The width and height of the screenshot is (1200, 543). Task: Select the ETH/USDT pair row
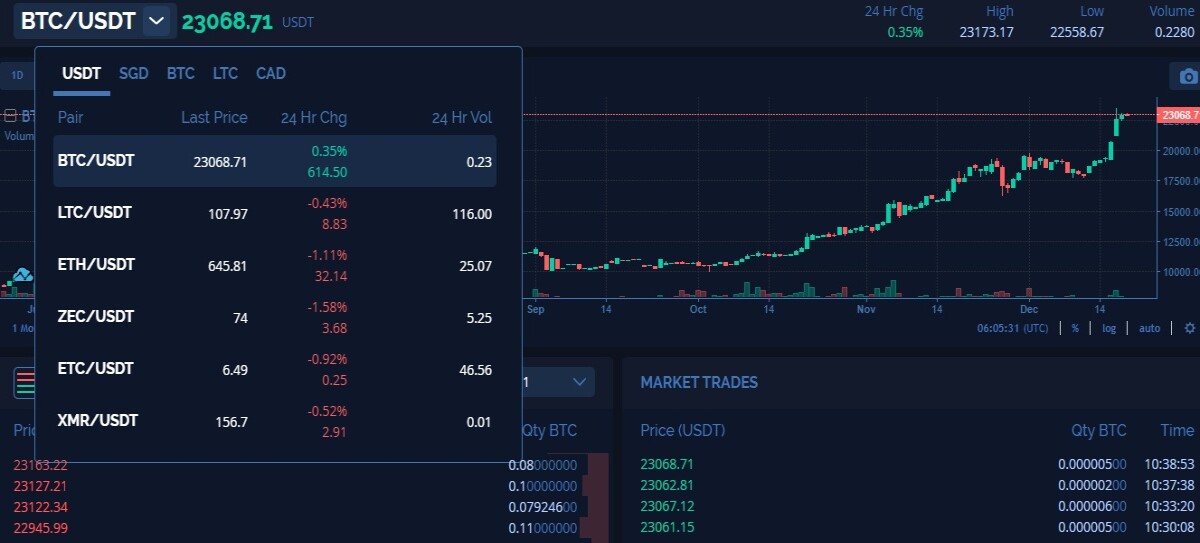coord(275,265)
